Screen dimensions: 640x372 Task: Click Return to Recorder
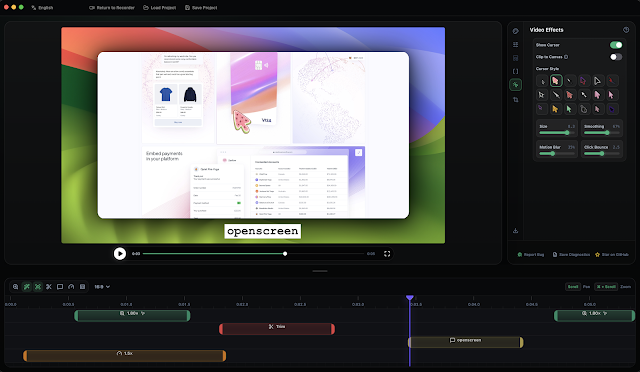[x=112, y=7]
